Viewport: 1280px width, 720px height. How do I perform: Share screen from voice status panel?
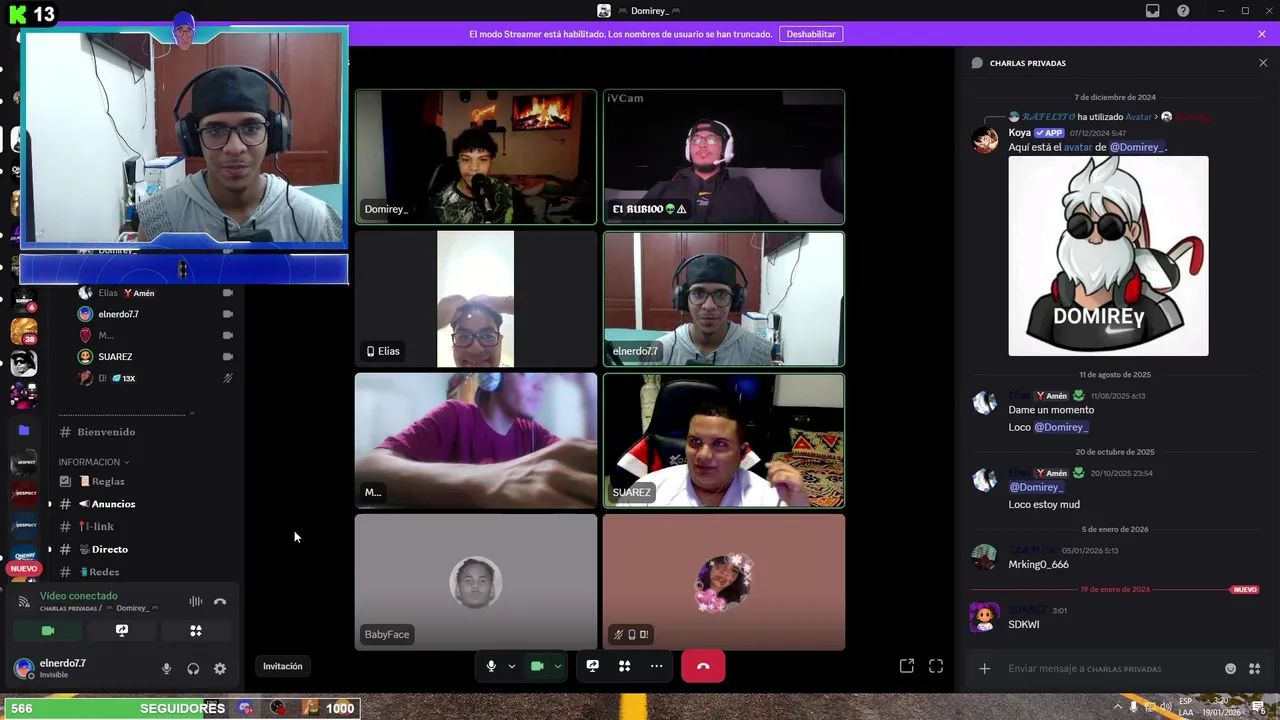coord(122,631)
